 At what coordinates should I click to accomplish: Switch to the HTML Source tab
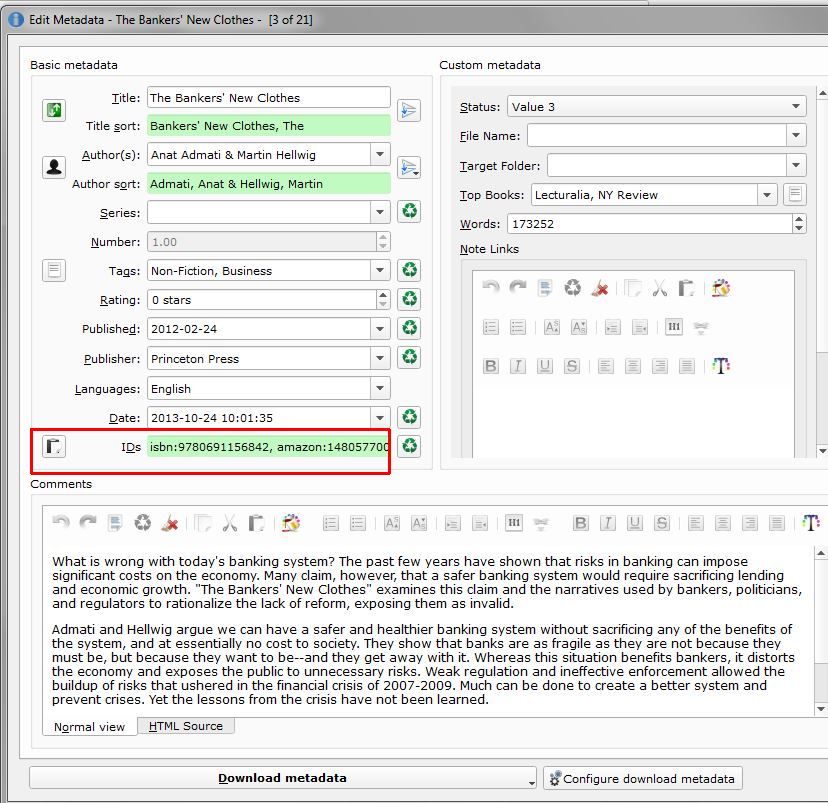point(186,726)
